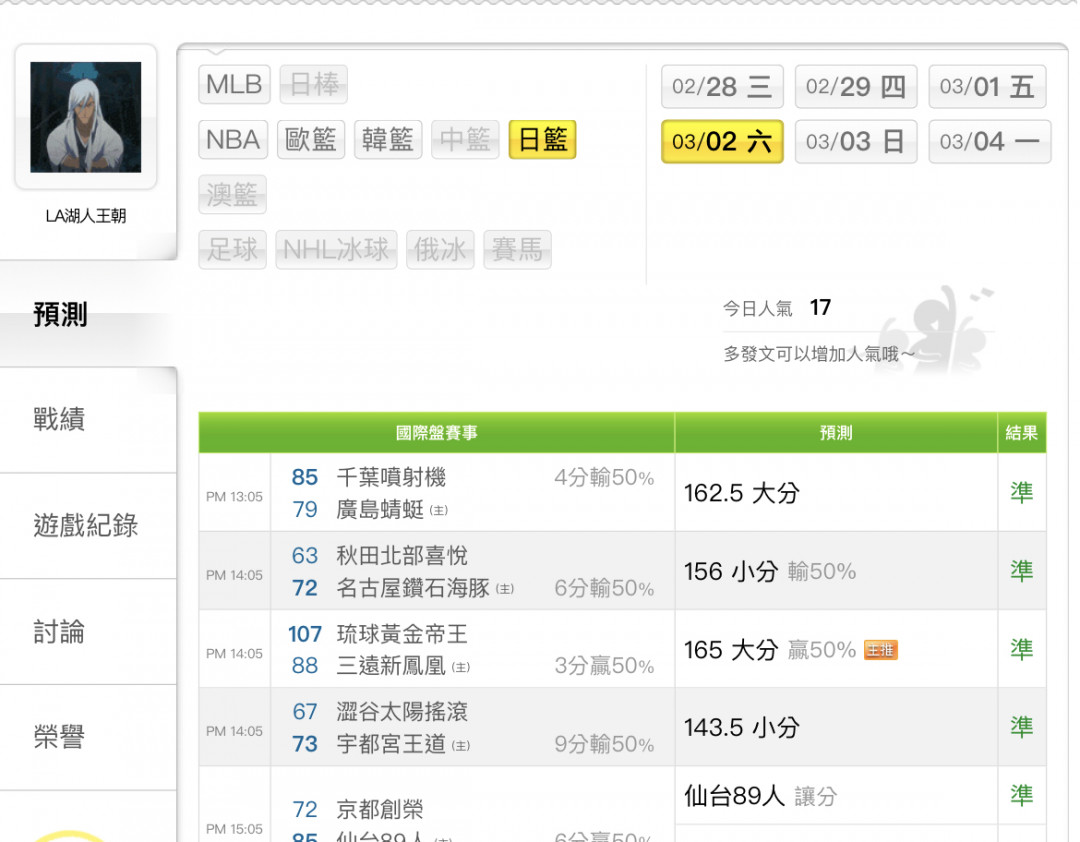Pick the 韓籃 league filter
Image resolution: width=1080 pixels, height=842 pixels.
pos(388,140)
